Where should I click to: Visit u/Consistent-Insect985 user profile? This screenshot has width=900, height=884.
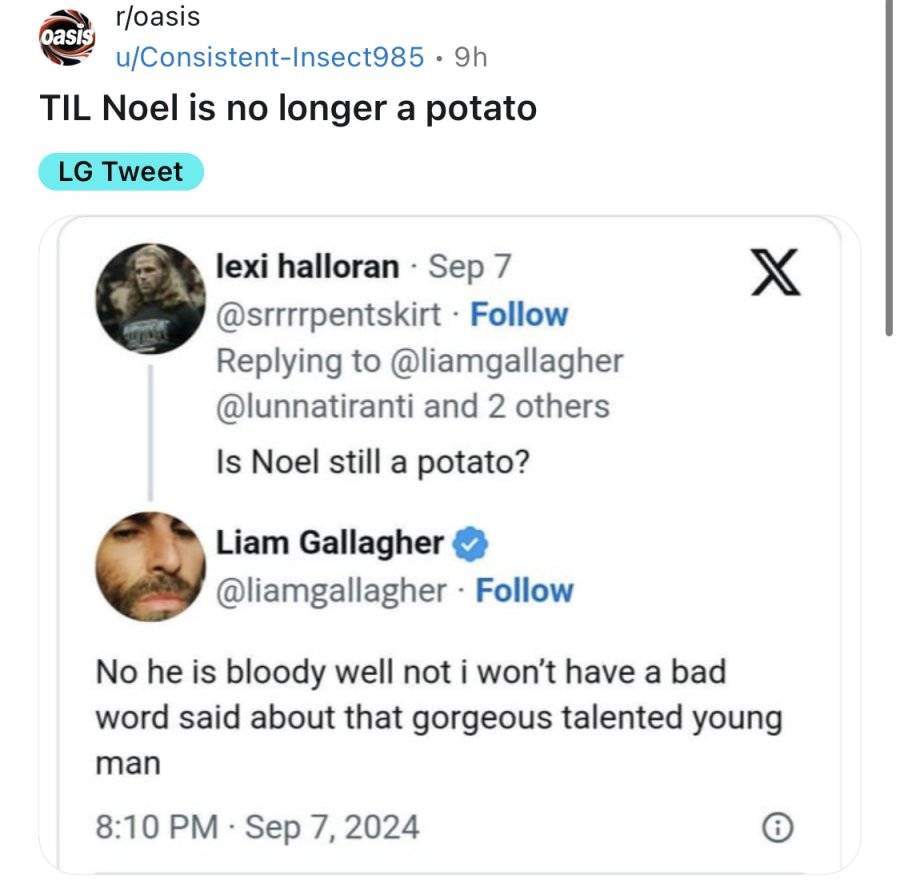coord(270,57)
